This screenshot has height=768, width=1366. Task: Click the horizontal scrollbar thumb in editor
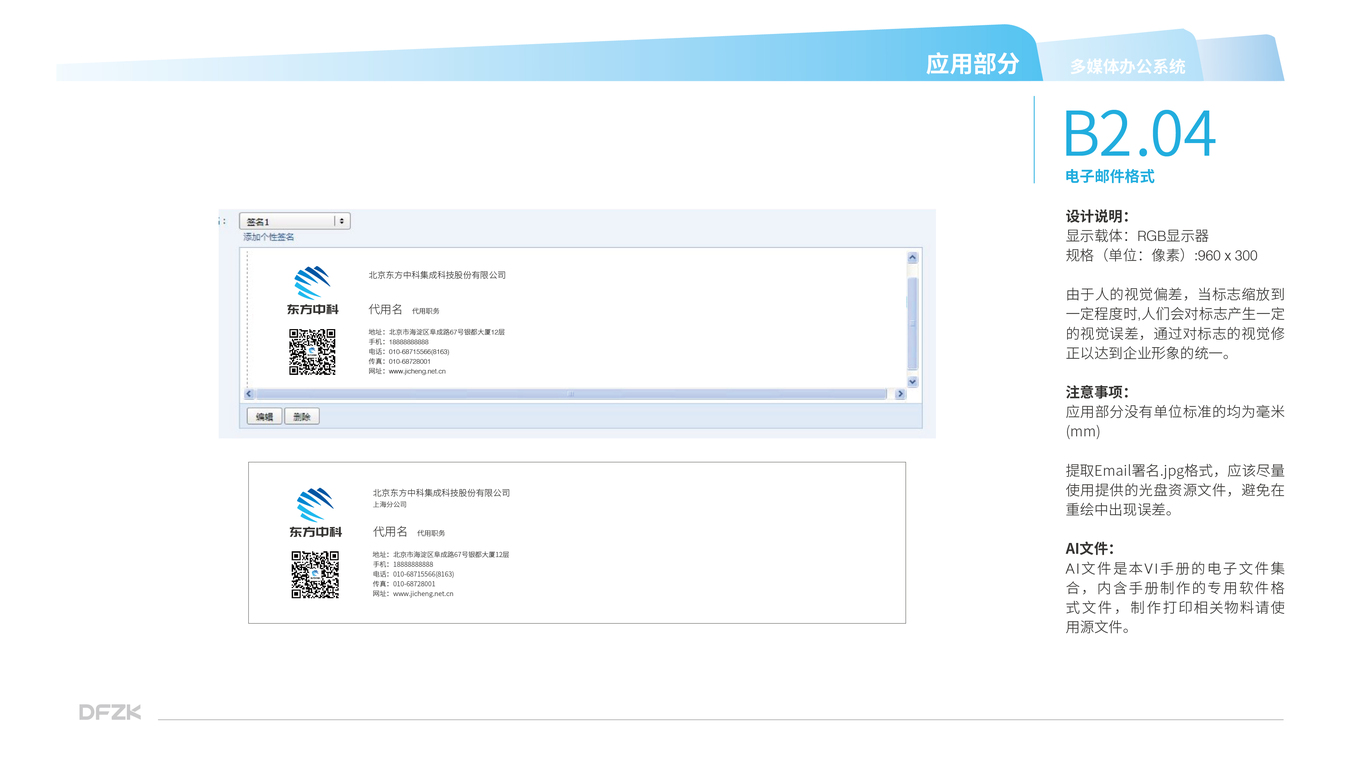pyautogui.click(x=572, y=394)
